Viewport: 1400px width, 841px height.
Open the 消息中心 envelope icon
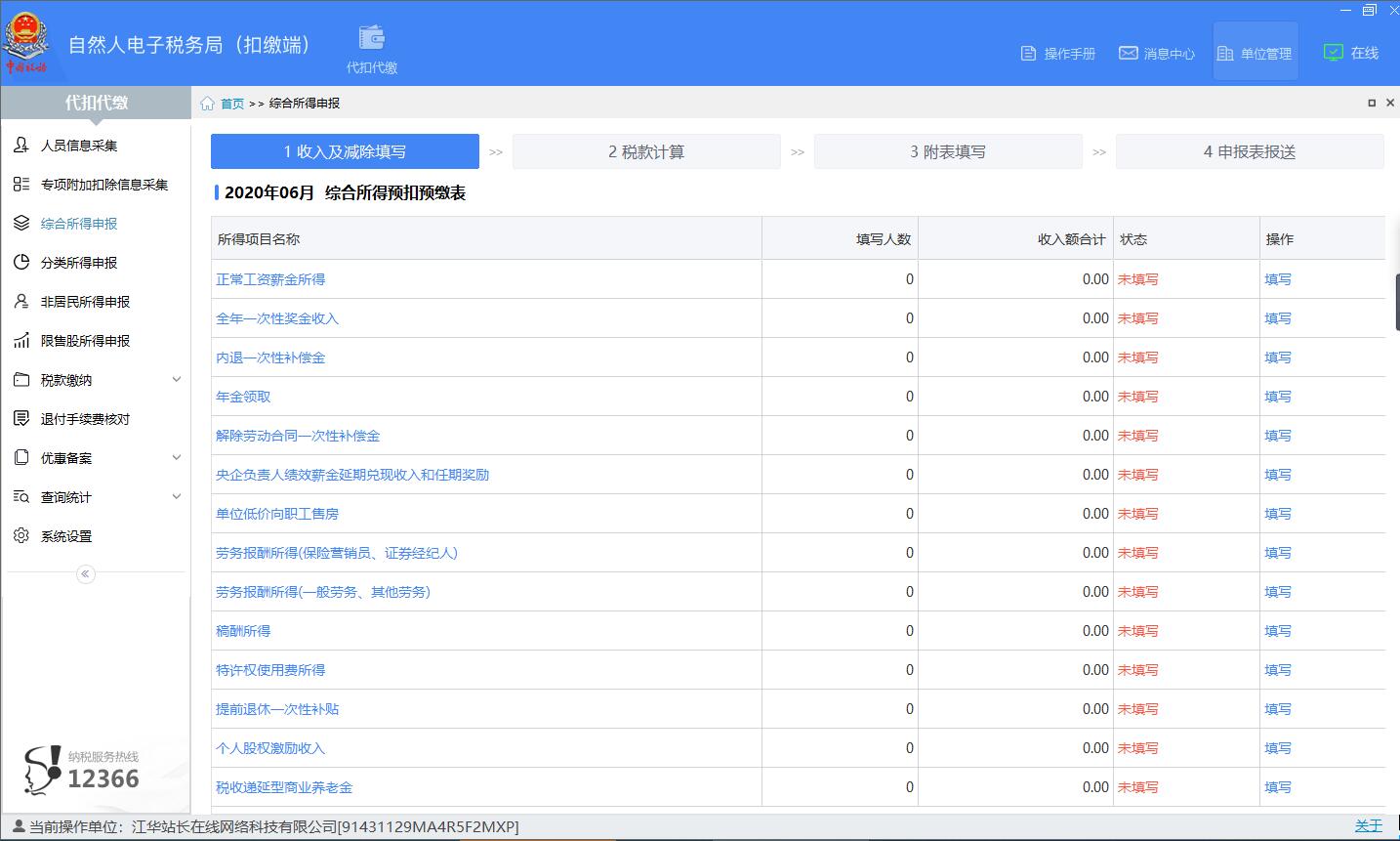click(1128, 53)
